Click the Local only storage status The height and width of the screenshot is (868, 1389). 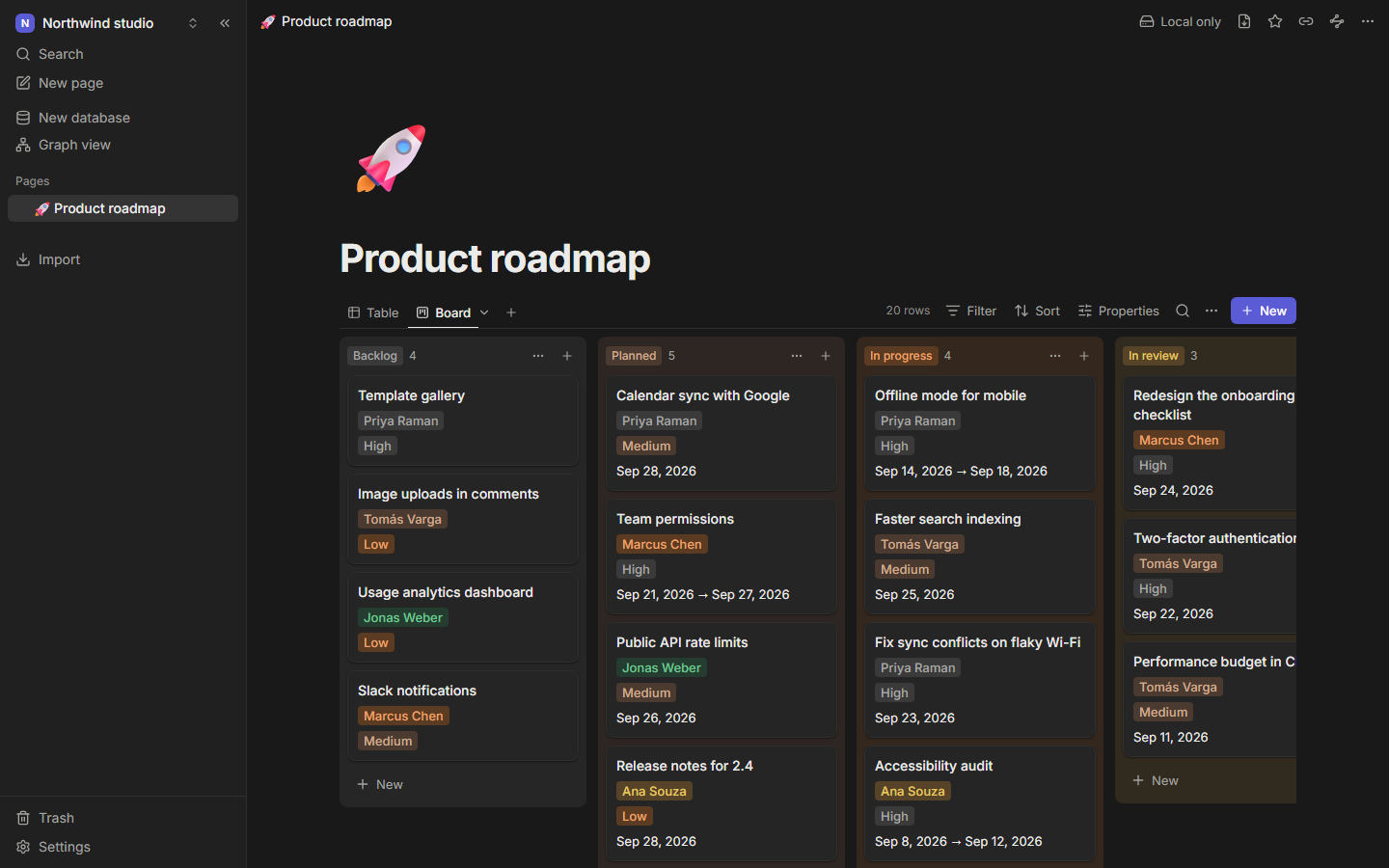(1180, 21)
